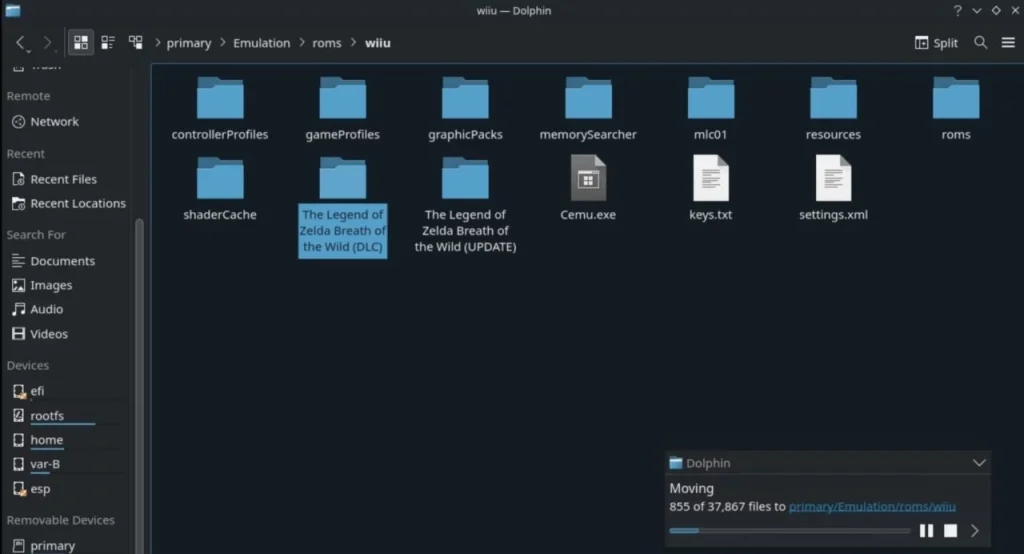Open the search tool
Viewport: 1024px width, 554px height.
click(x=980, y=43)
